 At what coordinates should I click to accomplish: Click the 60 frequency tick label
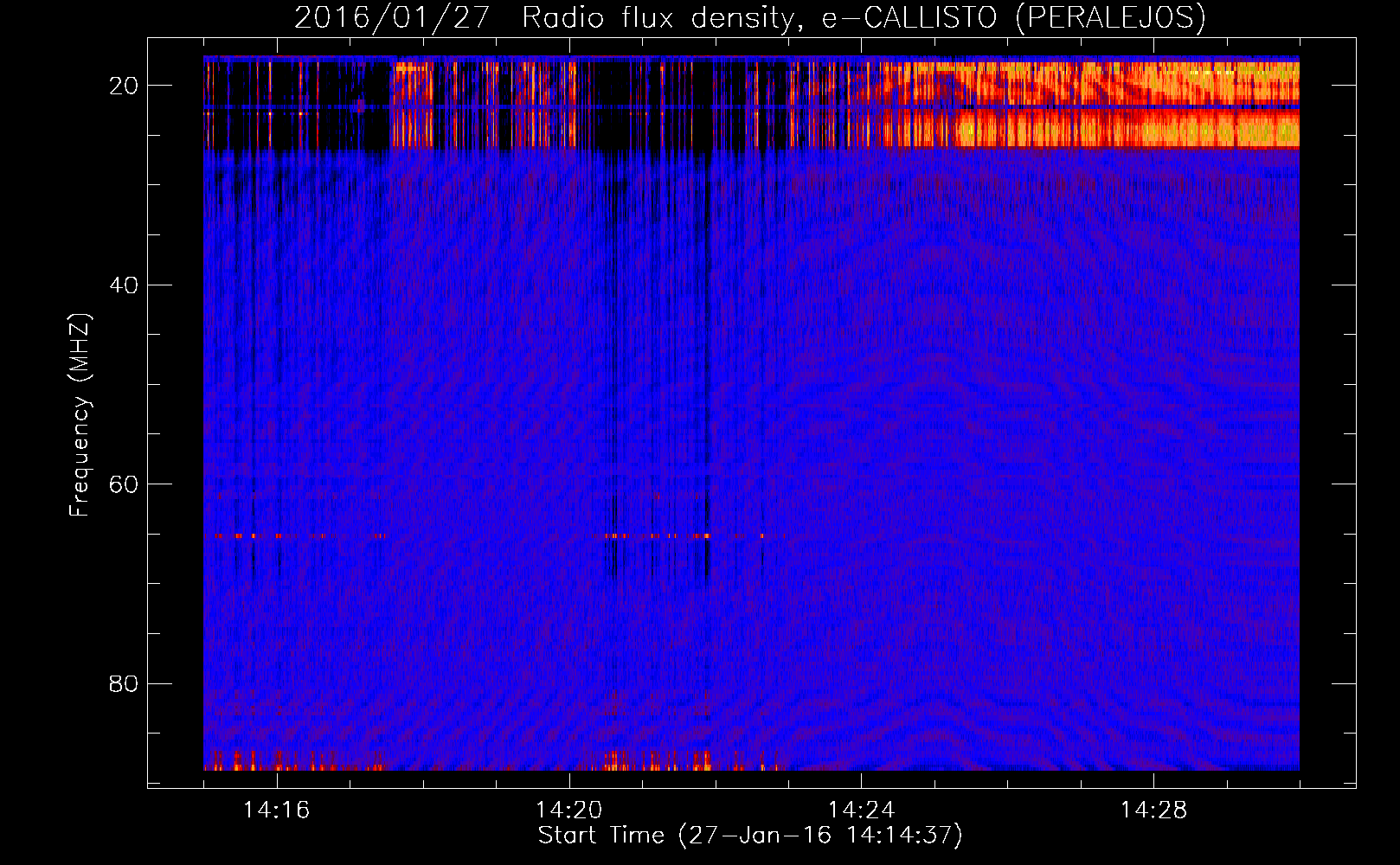pos(124,484)
